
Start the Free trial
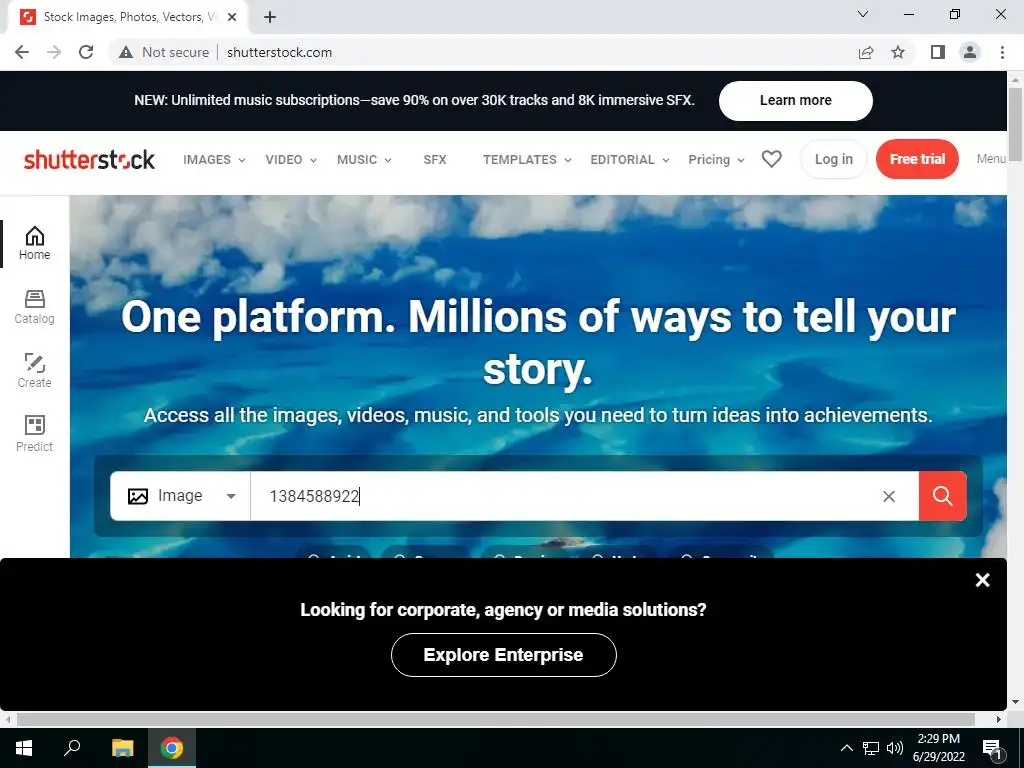pyautogui.click(x=917, y=159)
